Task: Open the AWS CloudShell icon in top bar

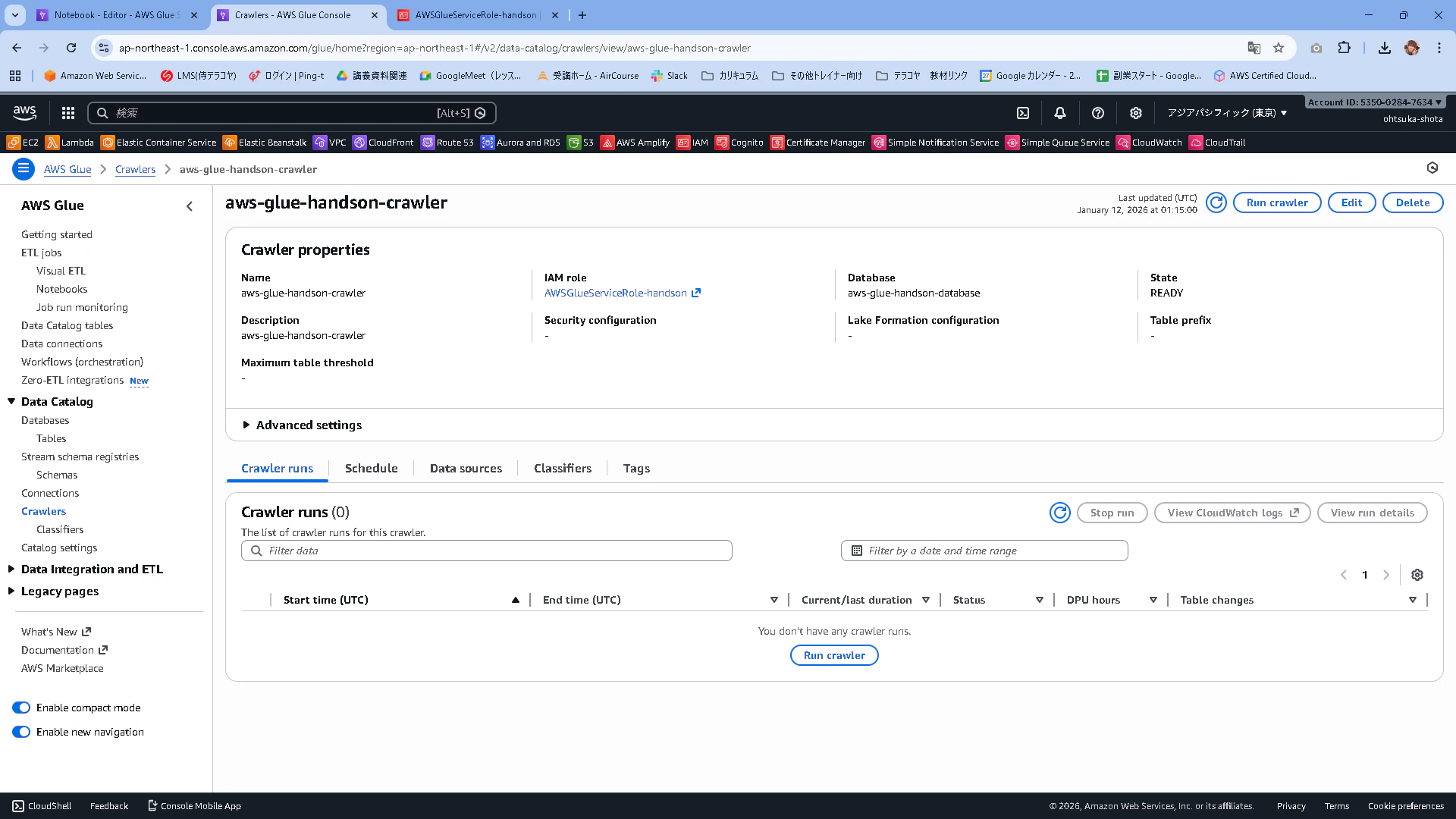Action: pyautogui.click(x=1023, y=113)
